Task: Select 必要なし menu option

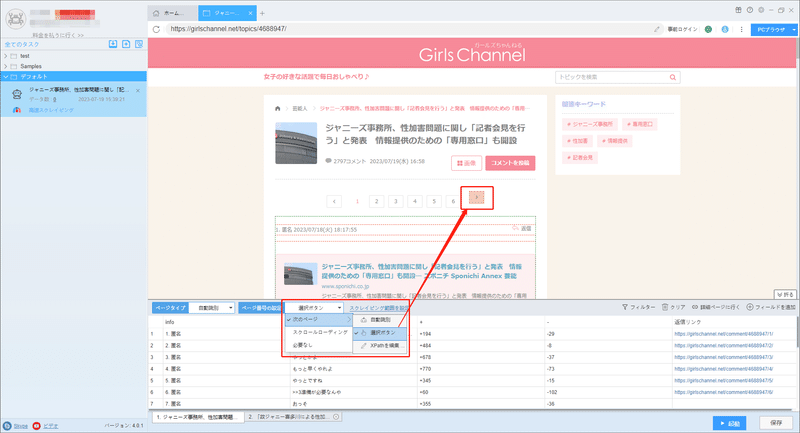Action: pyautogui.click(x=319, y=345)
